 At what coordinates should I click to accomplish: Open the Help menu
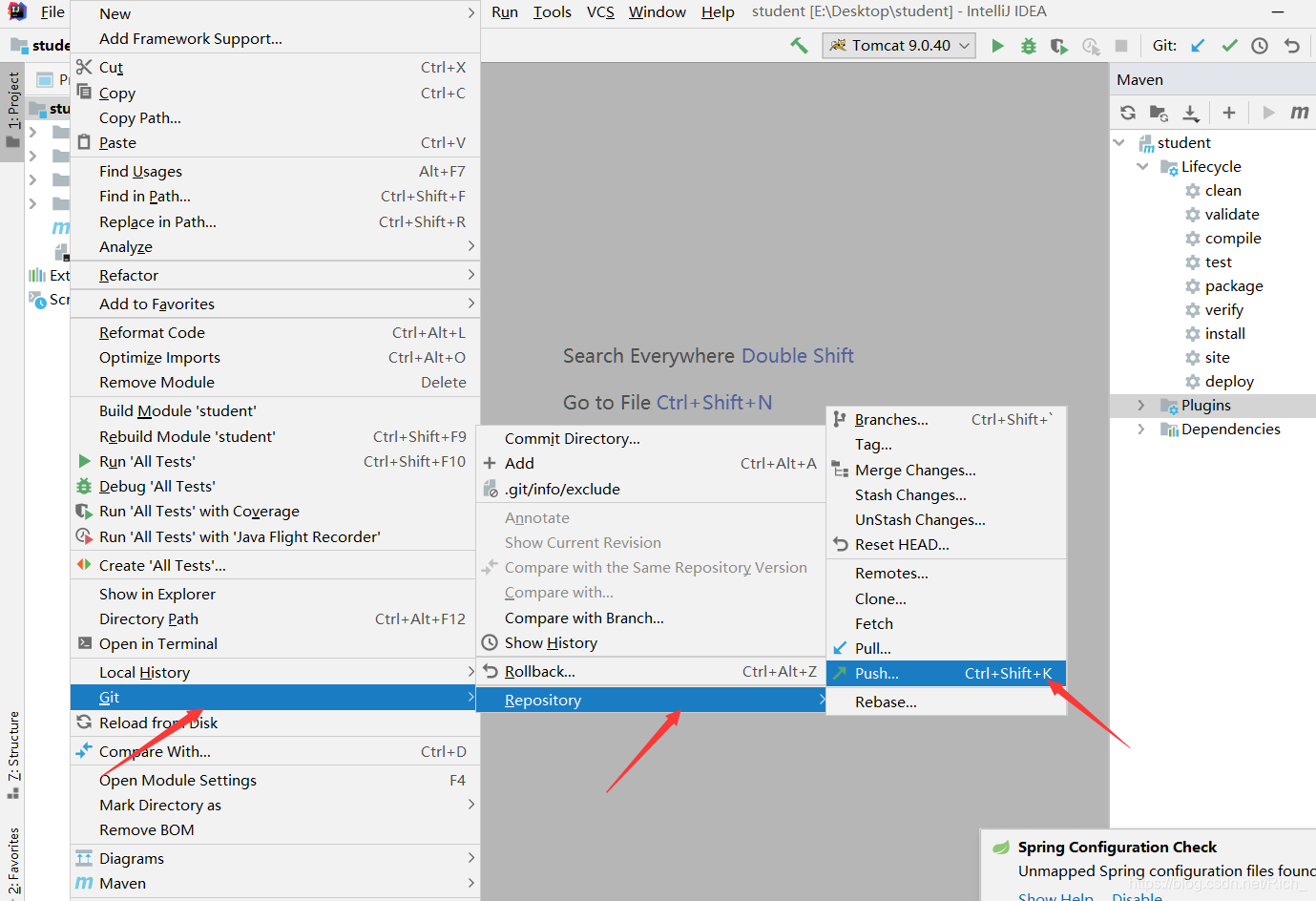718,12
